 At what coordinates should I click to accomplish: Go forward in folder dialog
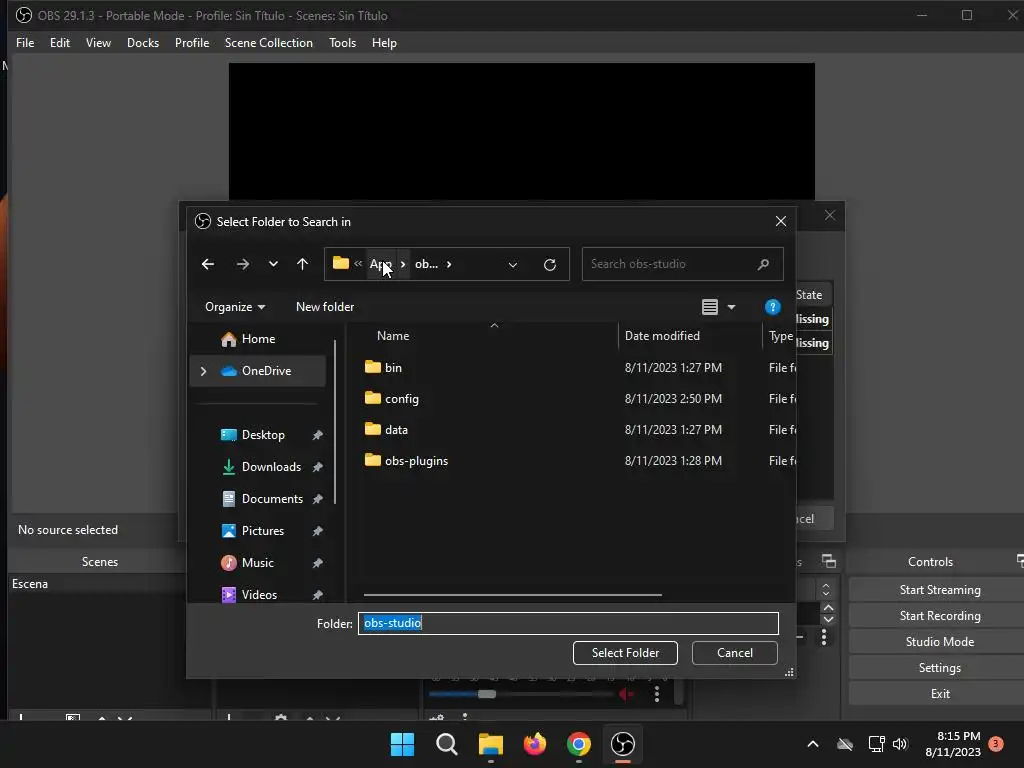coord(242,264)
